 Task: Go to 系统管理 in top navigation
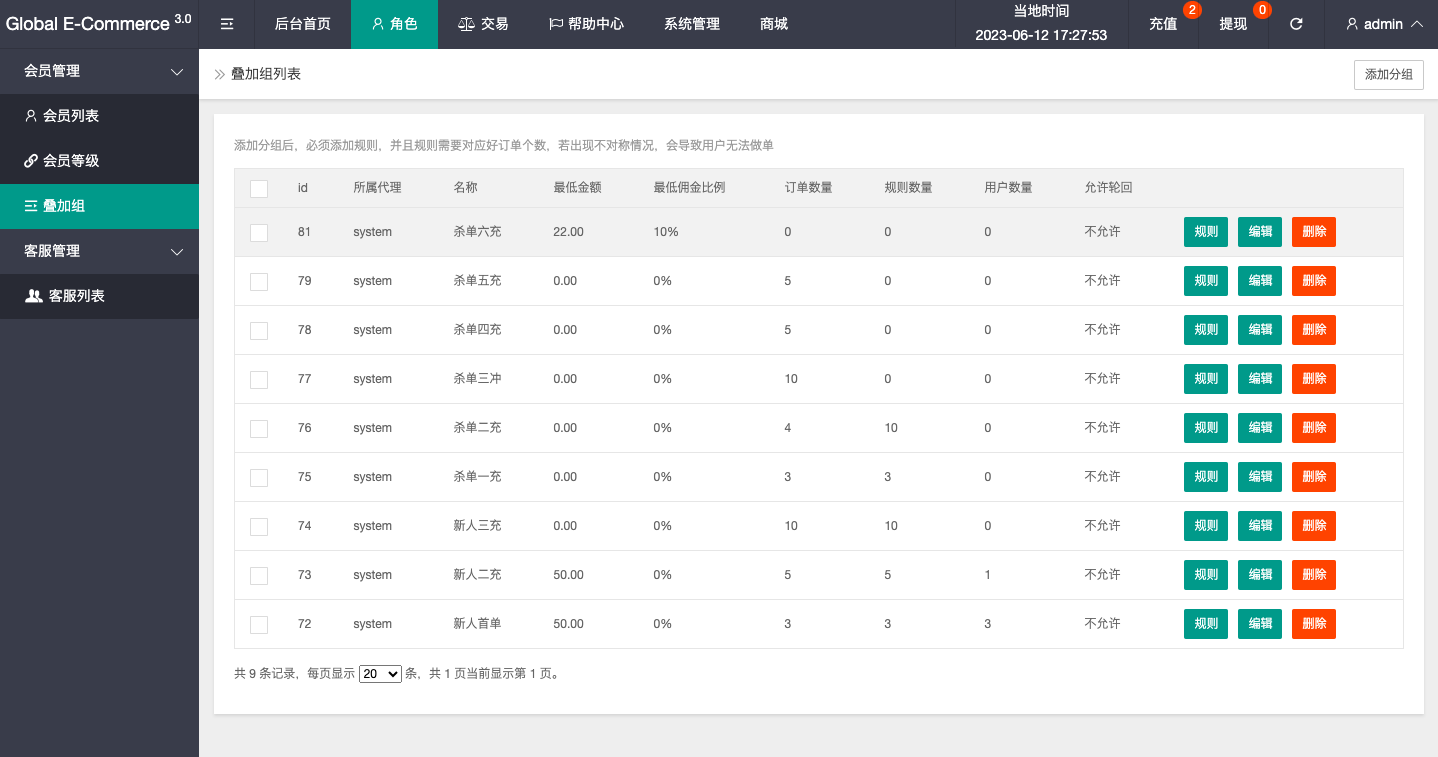[x=691, y=24]
